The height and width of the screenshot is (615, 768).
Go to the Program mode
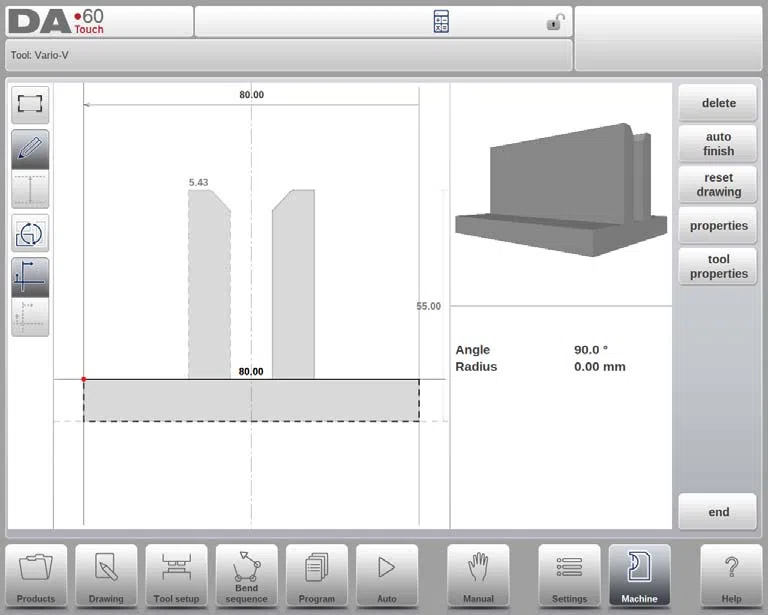point(316,576)
